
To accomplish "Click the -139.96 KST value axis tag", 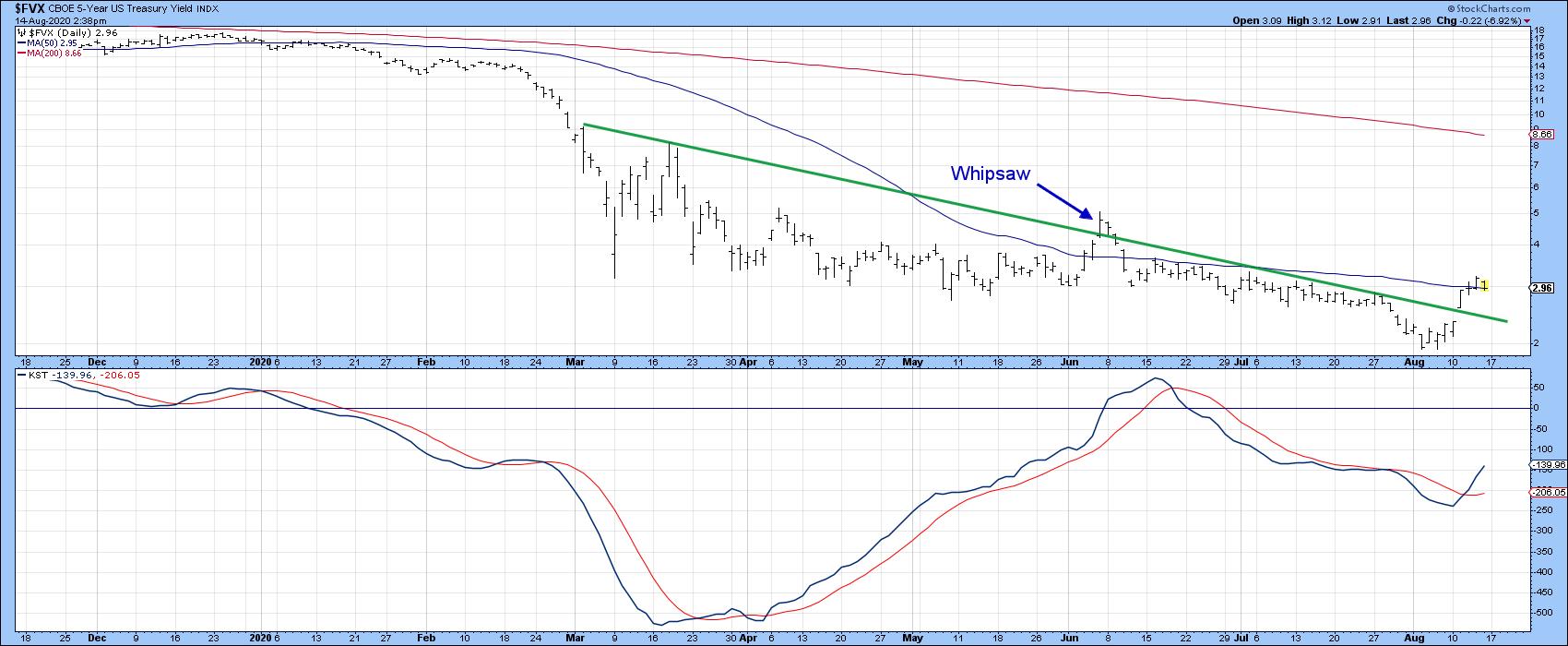I will click(x=1546, y=464).
